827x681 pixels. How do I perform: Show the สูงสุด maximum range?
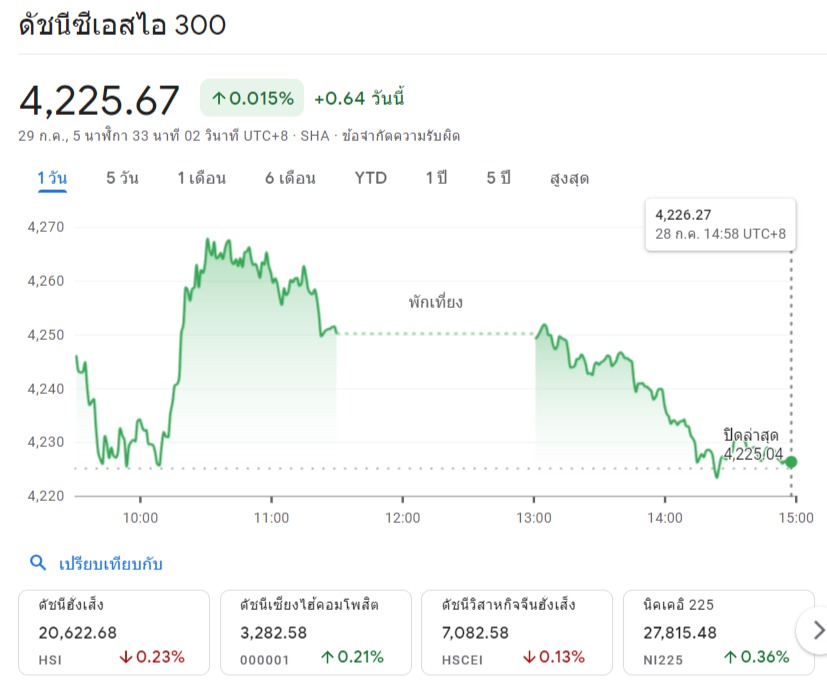pos(569,178)
